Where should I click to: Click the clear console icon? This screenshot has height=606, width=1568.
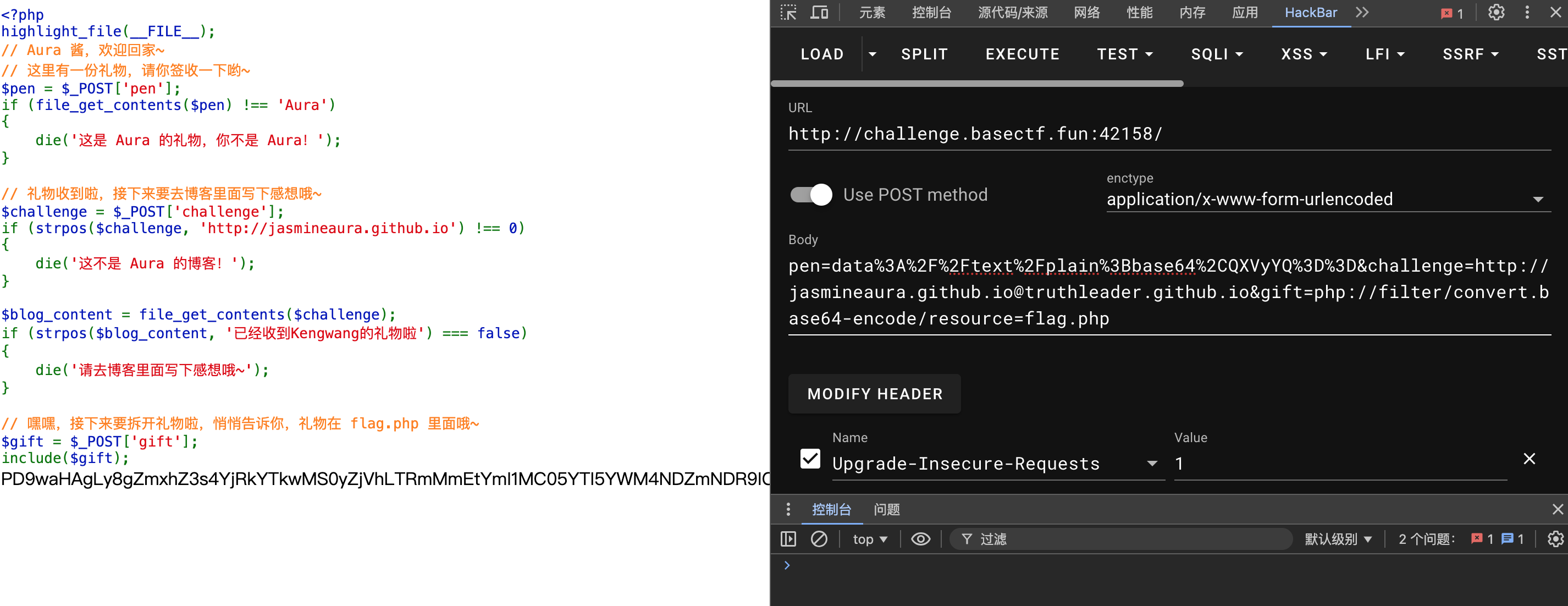(819, 539)
